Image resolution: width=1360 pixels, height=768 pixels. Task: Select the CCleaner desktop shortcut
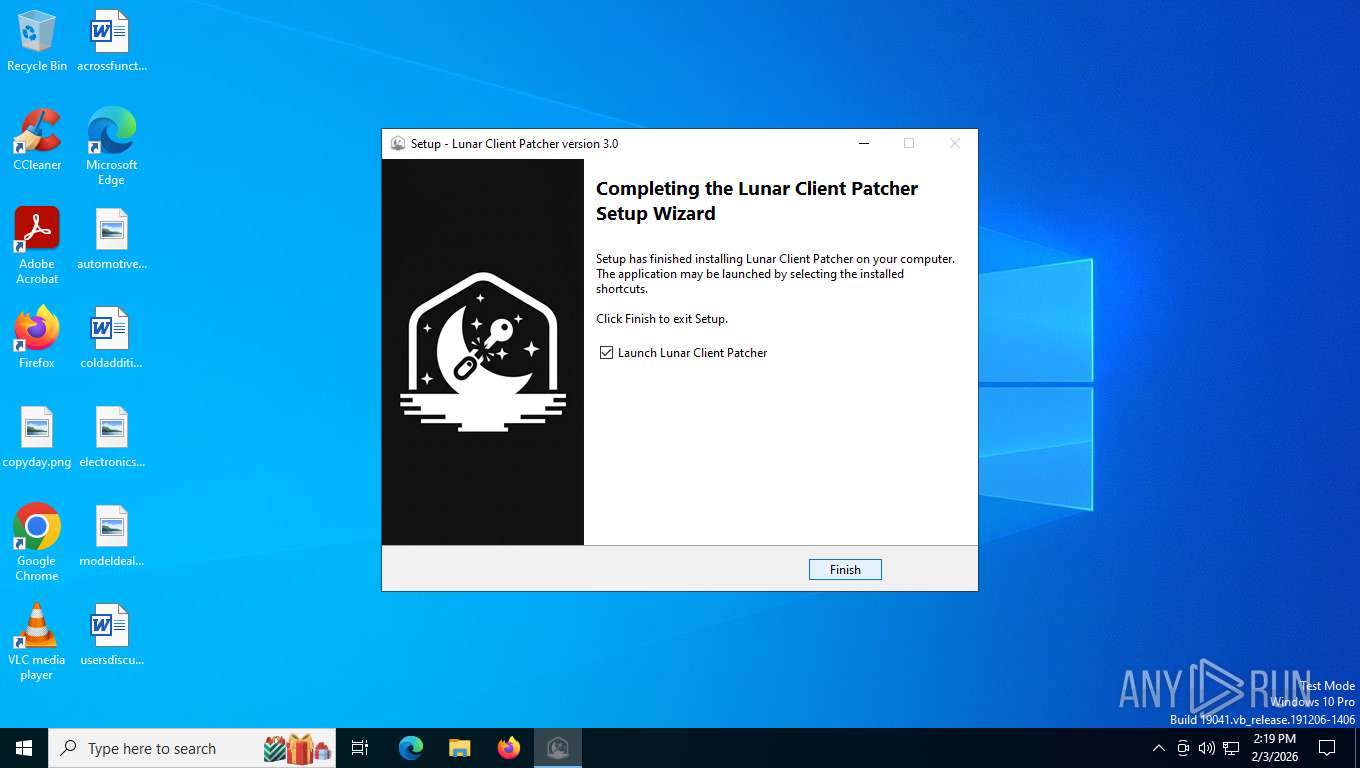37,140
